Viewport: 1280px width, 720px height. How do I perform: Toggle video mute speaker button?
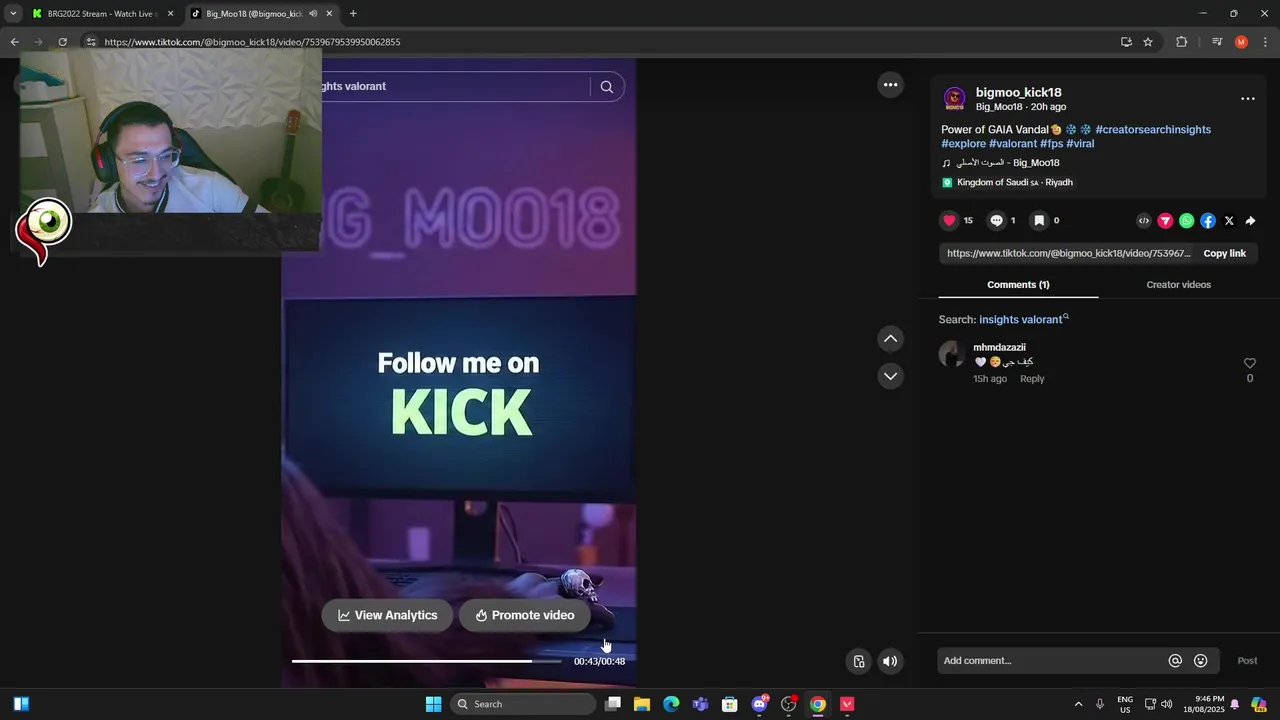pos(890,661)
